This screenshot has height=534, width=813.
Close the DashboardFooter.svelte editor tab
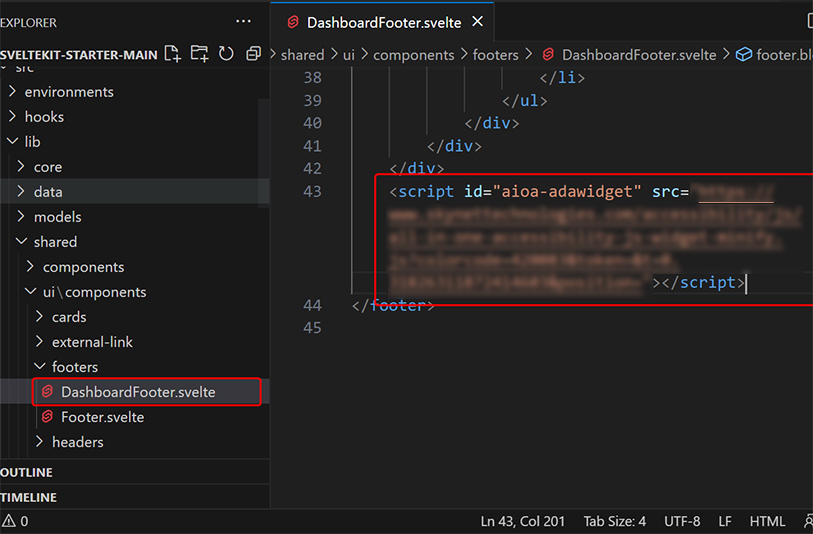478,22
